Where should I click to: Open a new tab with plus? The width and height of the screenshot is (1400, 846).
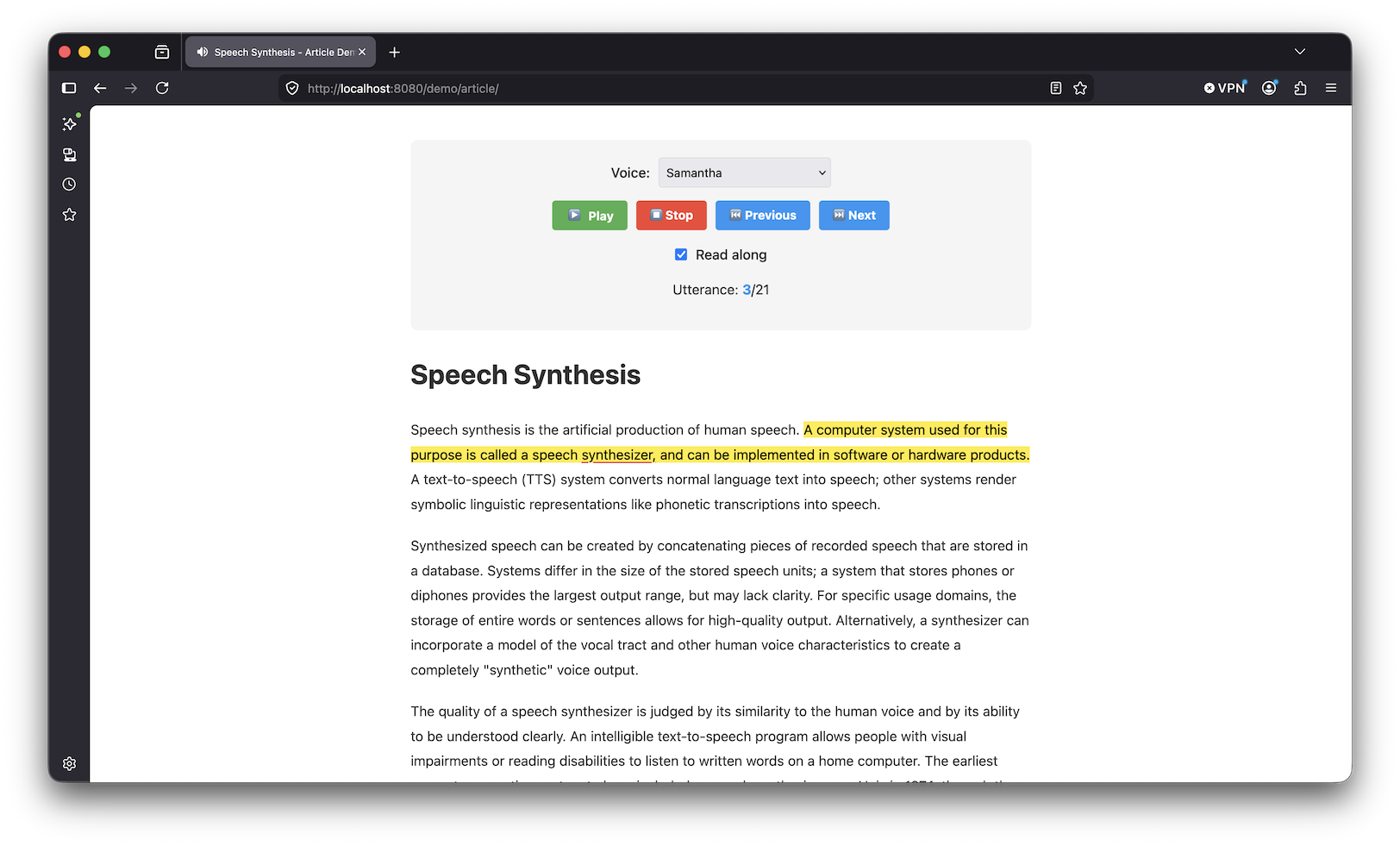point(395,52)
